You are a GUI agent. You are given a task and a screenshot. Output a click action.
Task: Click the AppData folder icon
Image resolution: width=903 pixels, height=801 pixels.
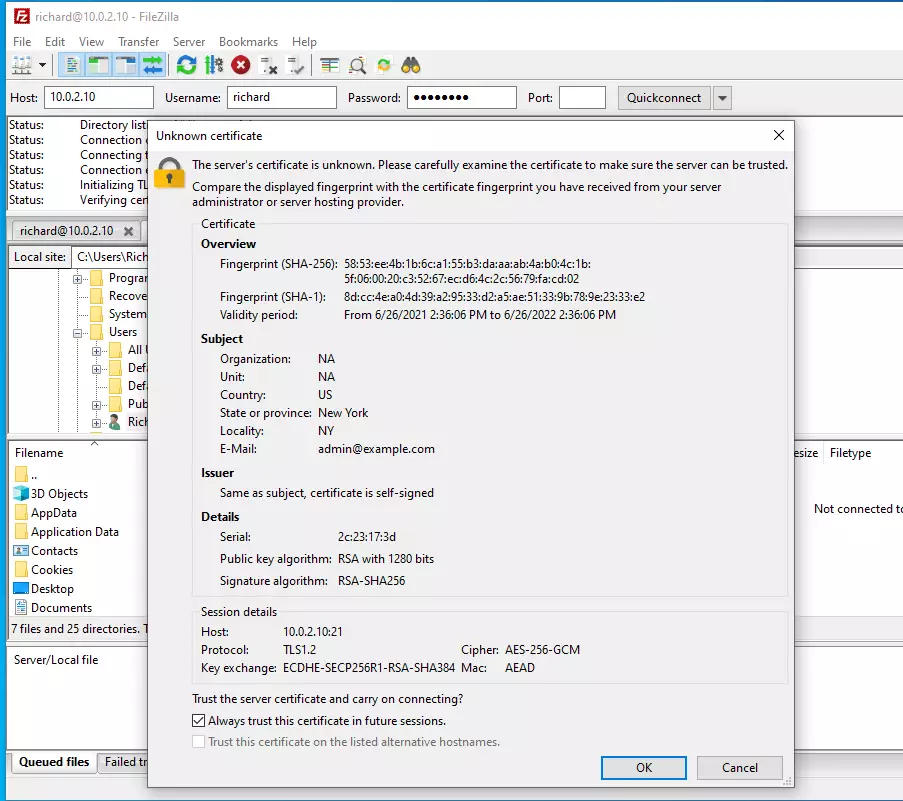coord(21,513)
